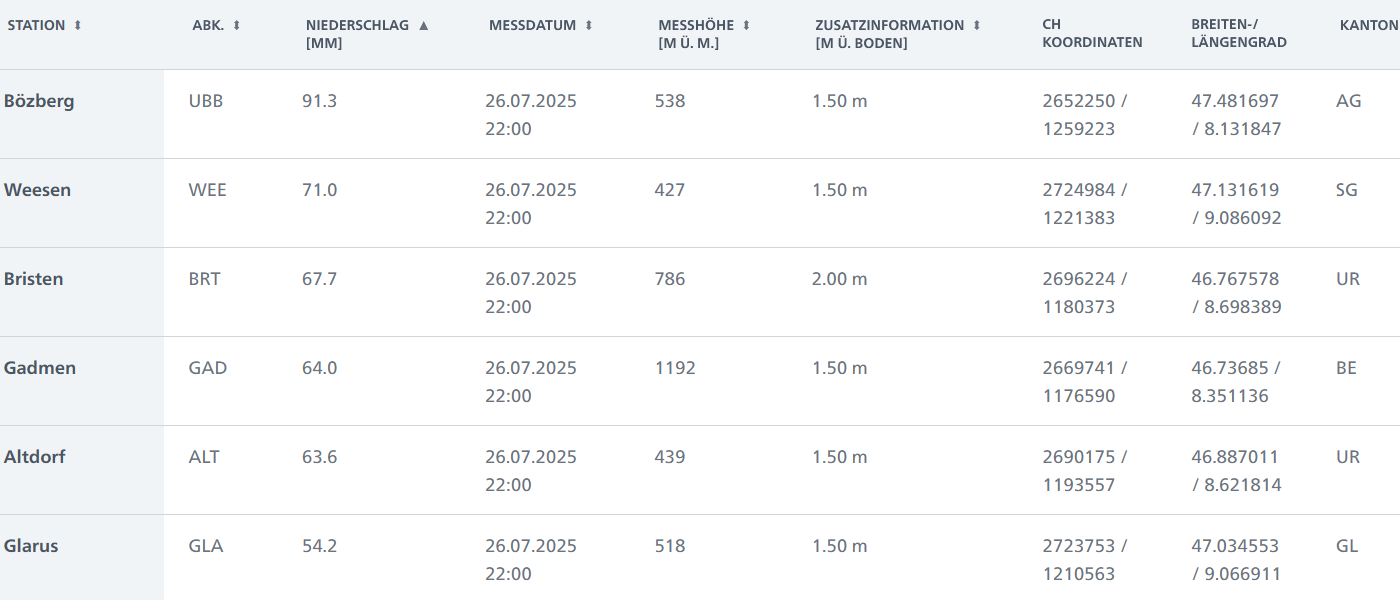Image resolution: width=1400 pixels, height=600 pixels.
Task: Click the Kanton column header
Action: pos(1368,25)
